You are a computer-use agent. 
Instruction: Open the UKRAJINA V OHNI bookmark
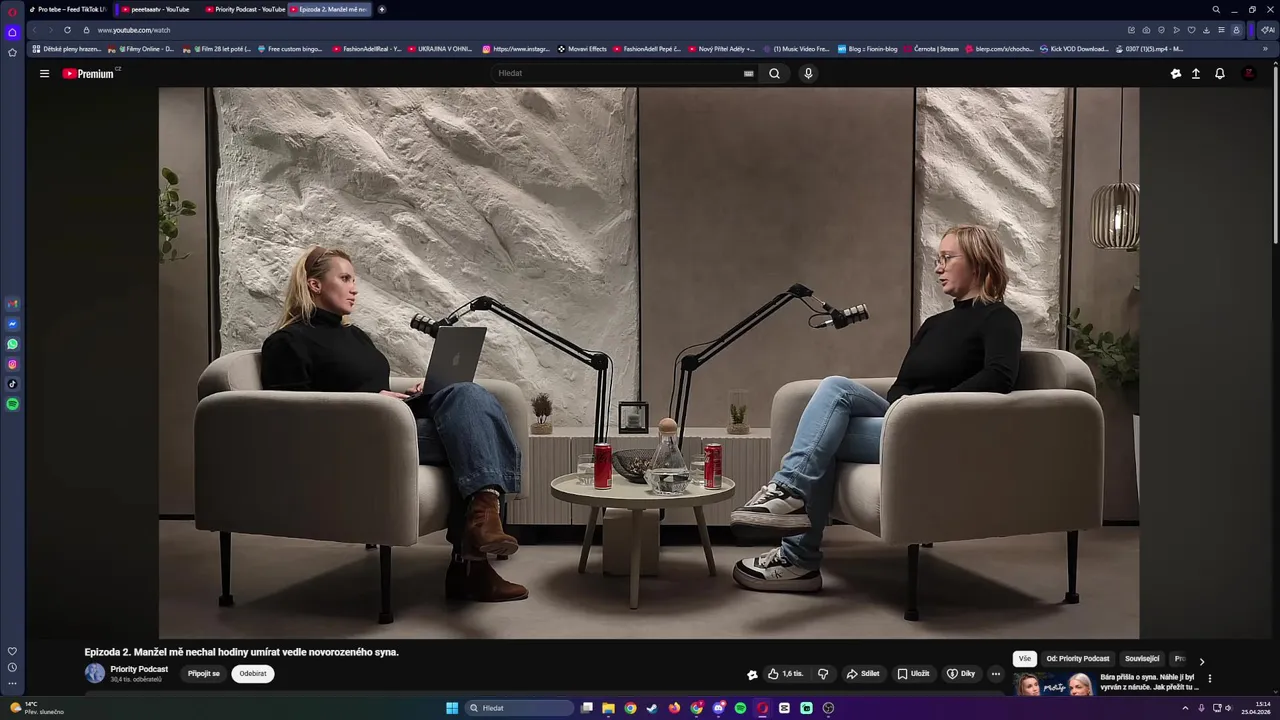pyautogui.click(x=440, y=48)
